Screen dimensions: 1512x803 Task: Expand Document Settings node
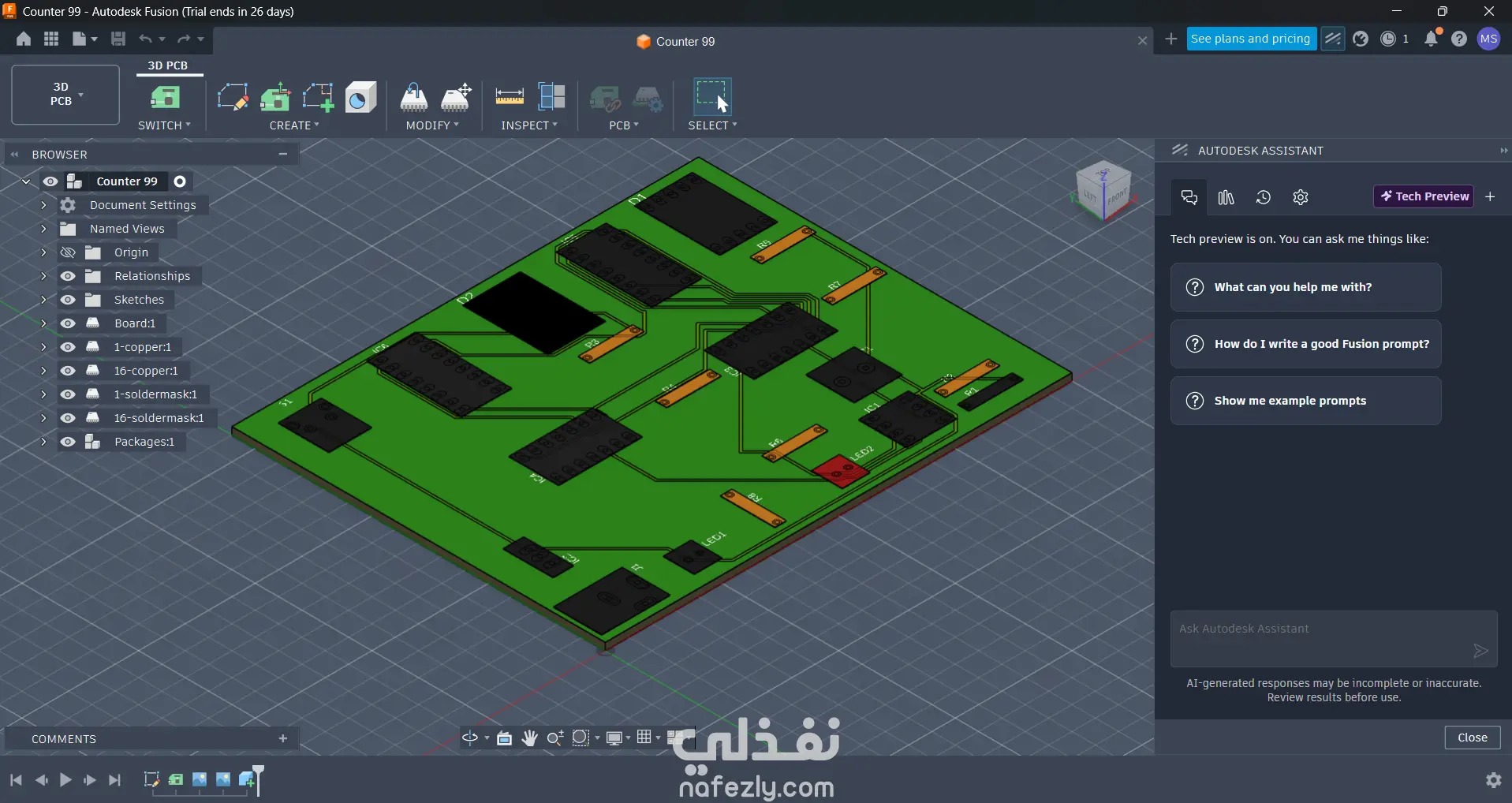tap(43, 205)
